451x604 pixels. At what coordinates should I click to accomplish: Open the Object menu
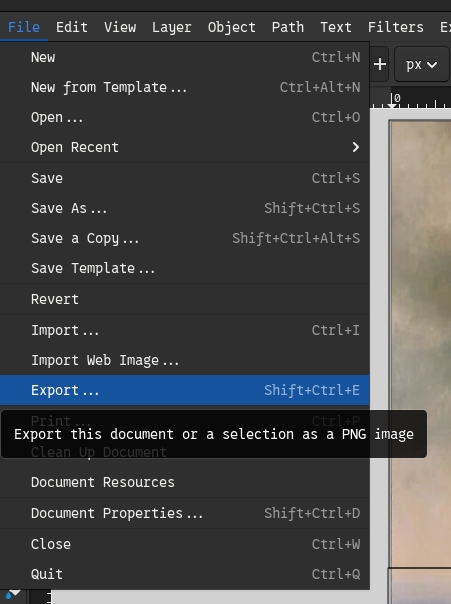[231, 27]
